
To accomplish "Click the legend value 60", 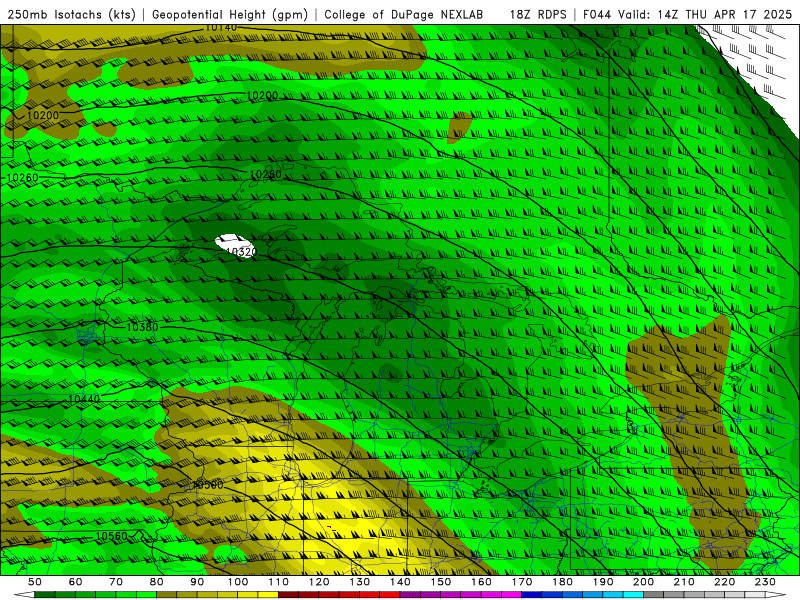I will [75, 582].
